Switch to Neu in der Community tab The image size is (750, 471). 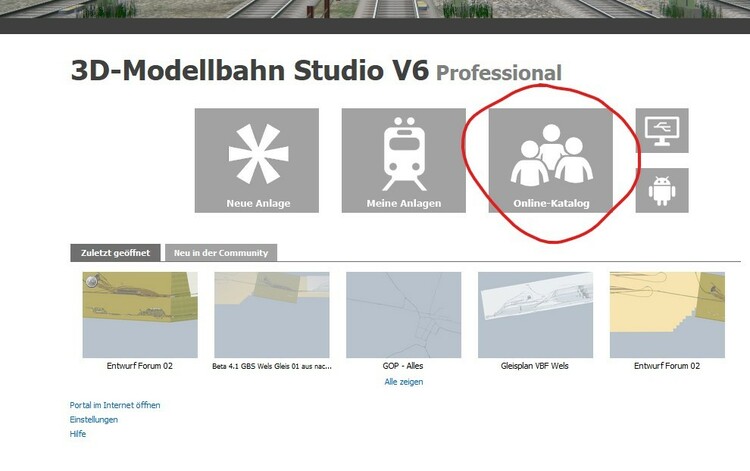(x=221, y=252)
